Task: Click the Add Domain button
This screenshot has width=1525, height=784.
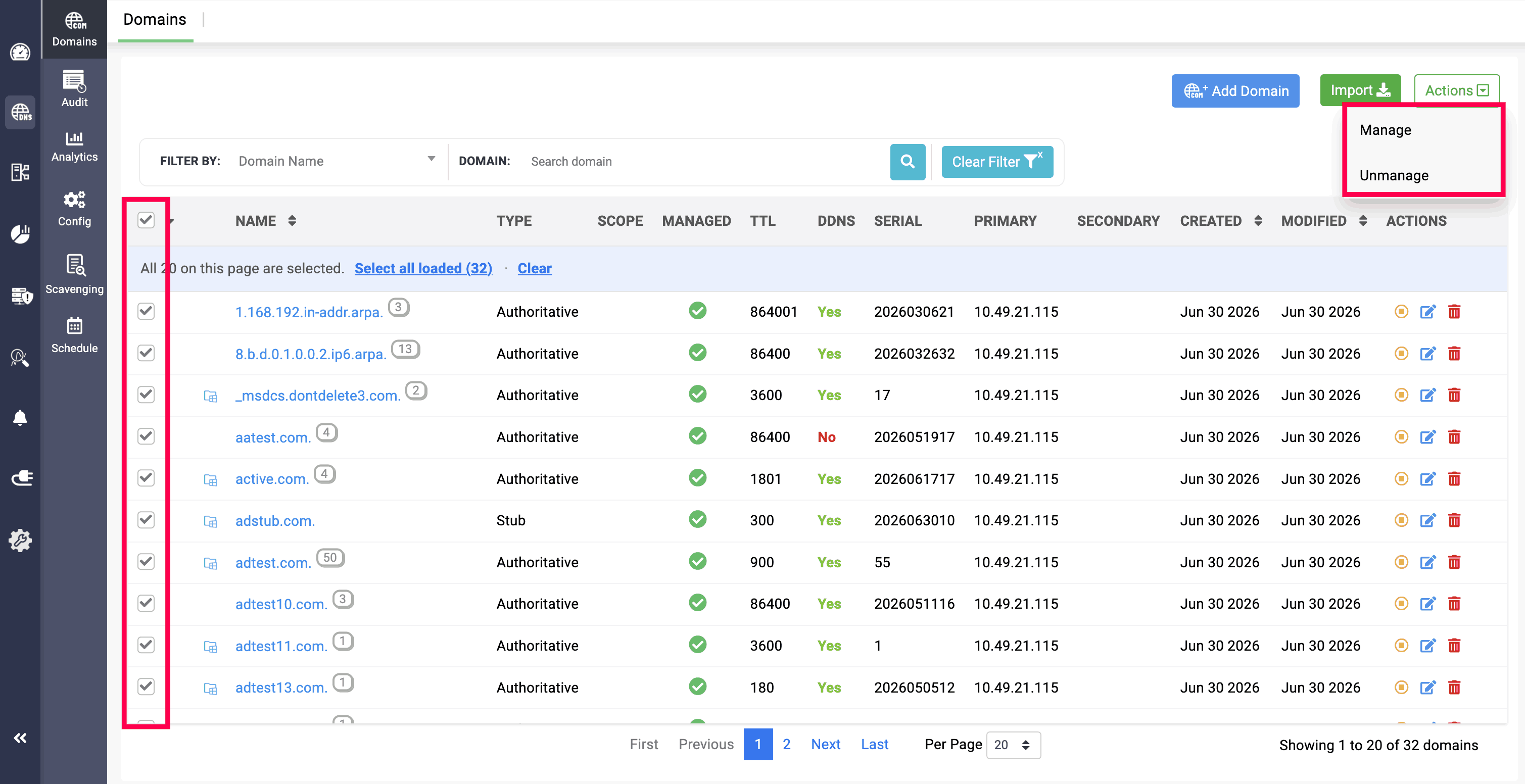Action: [1235, 91]
